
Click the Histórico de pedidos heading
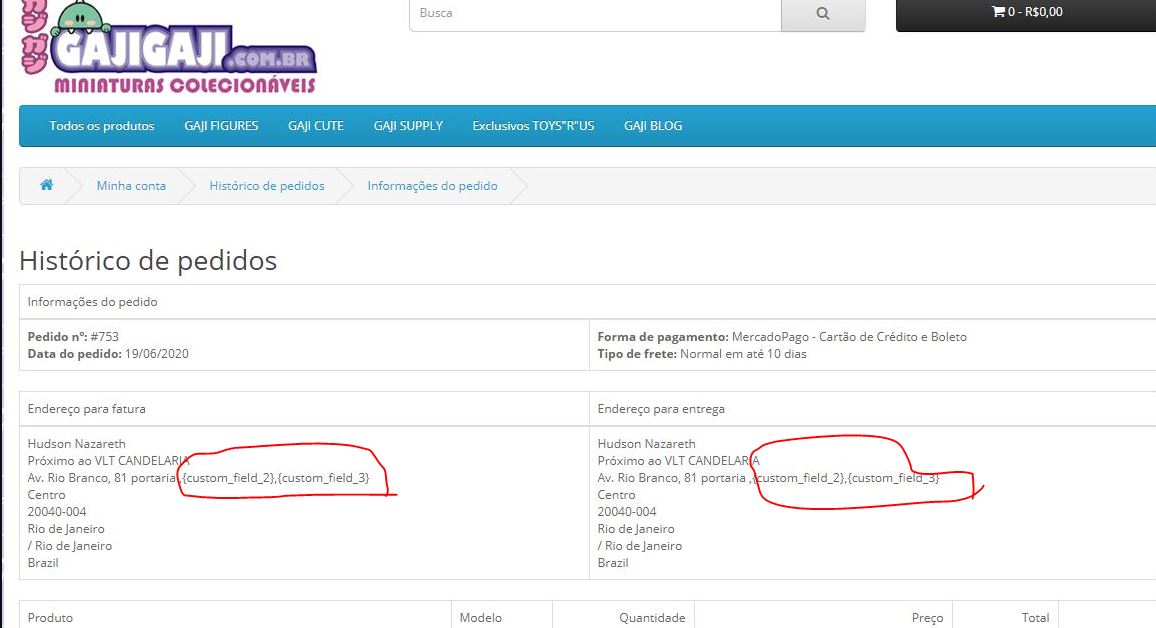(x=148, y=261)
